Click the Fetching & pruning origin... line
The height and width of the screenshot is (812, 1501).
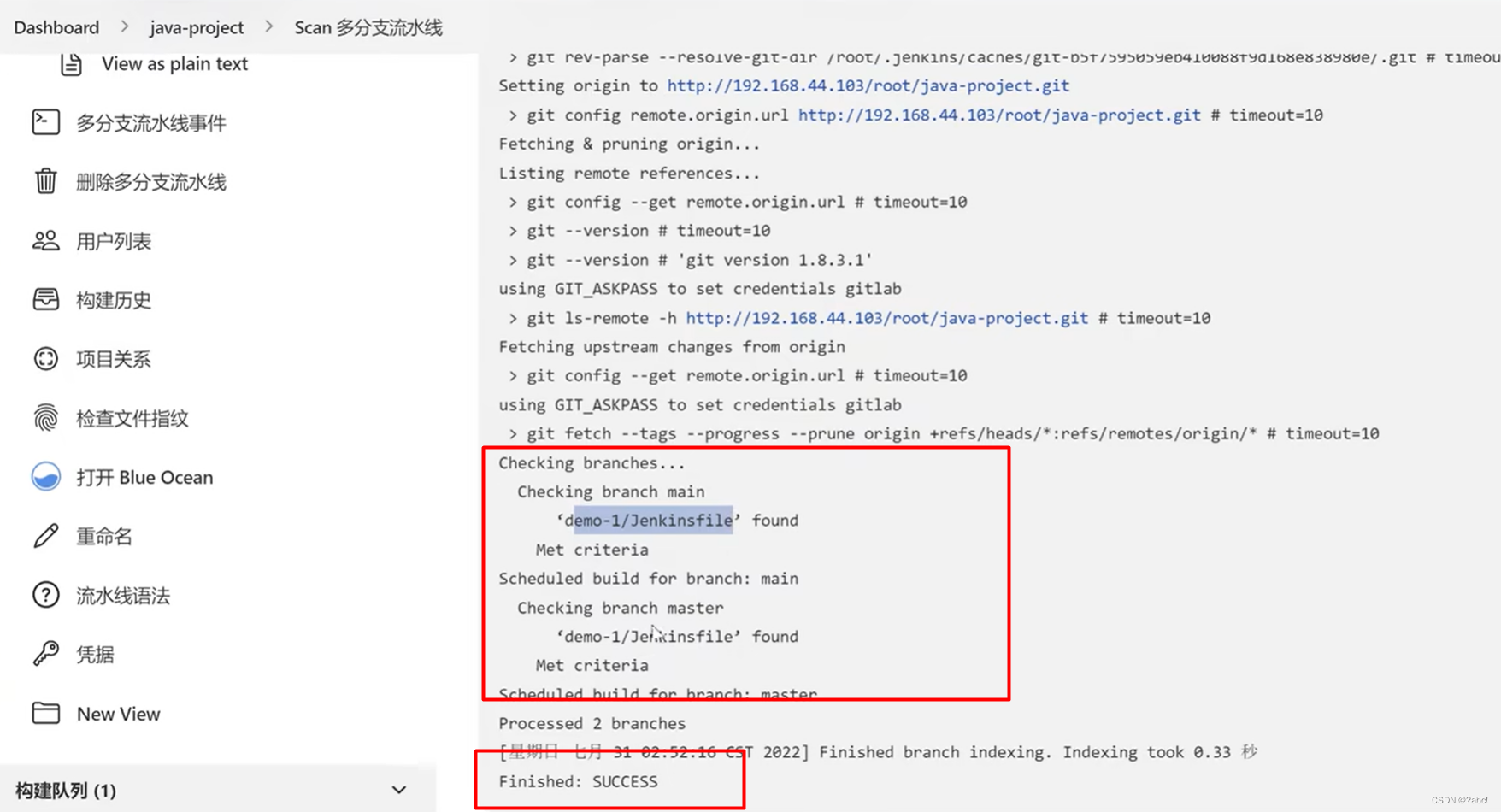(630, 144)
